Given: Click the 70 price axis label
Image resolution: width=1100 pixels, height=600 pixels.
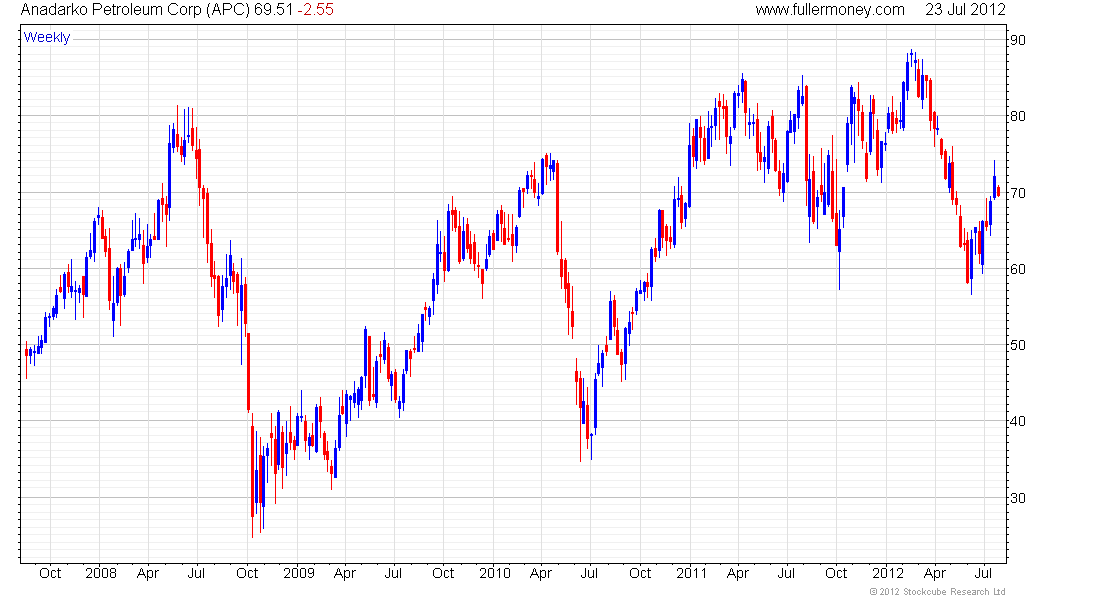Looking at the screenshot, I should click(1017, 193).
